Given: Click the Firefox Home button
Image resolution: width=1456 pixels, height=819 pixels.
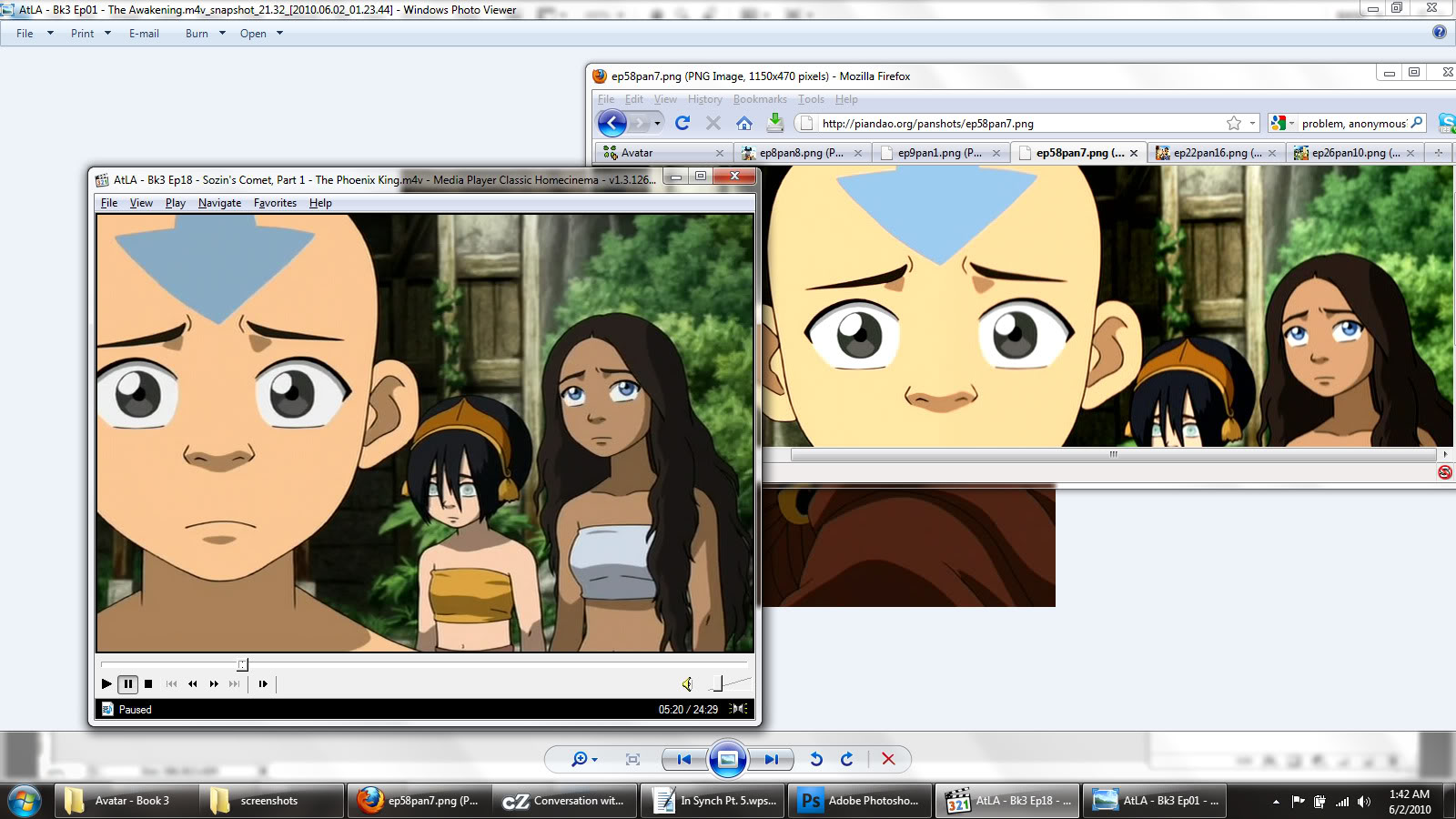Looking at the screenshot, I should (744, 123).
